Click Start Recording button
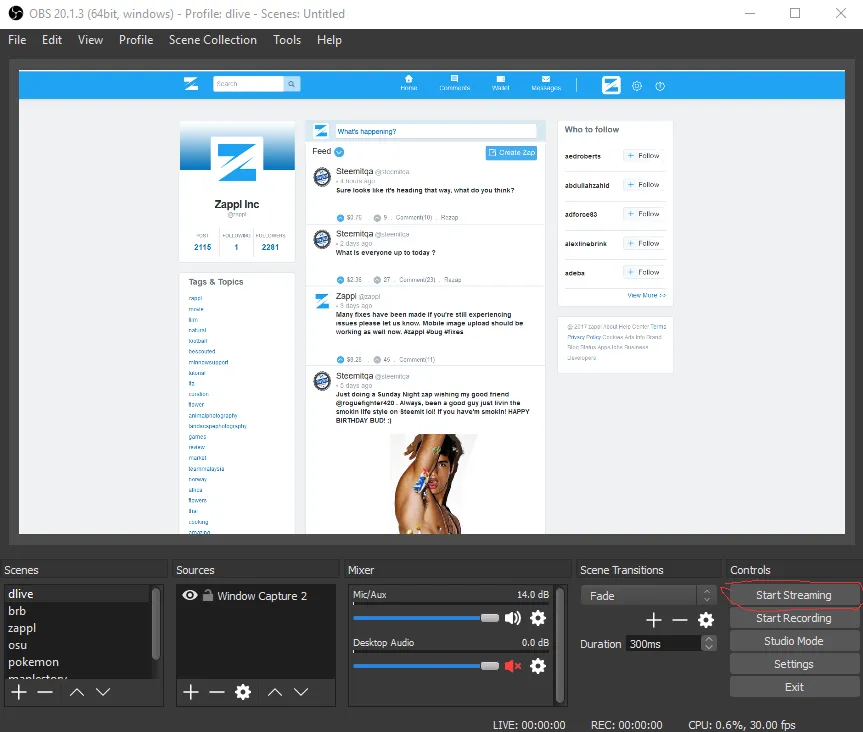This screenshot has height=732, width=863. point(793,618)
